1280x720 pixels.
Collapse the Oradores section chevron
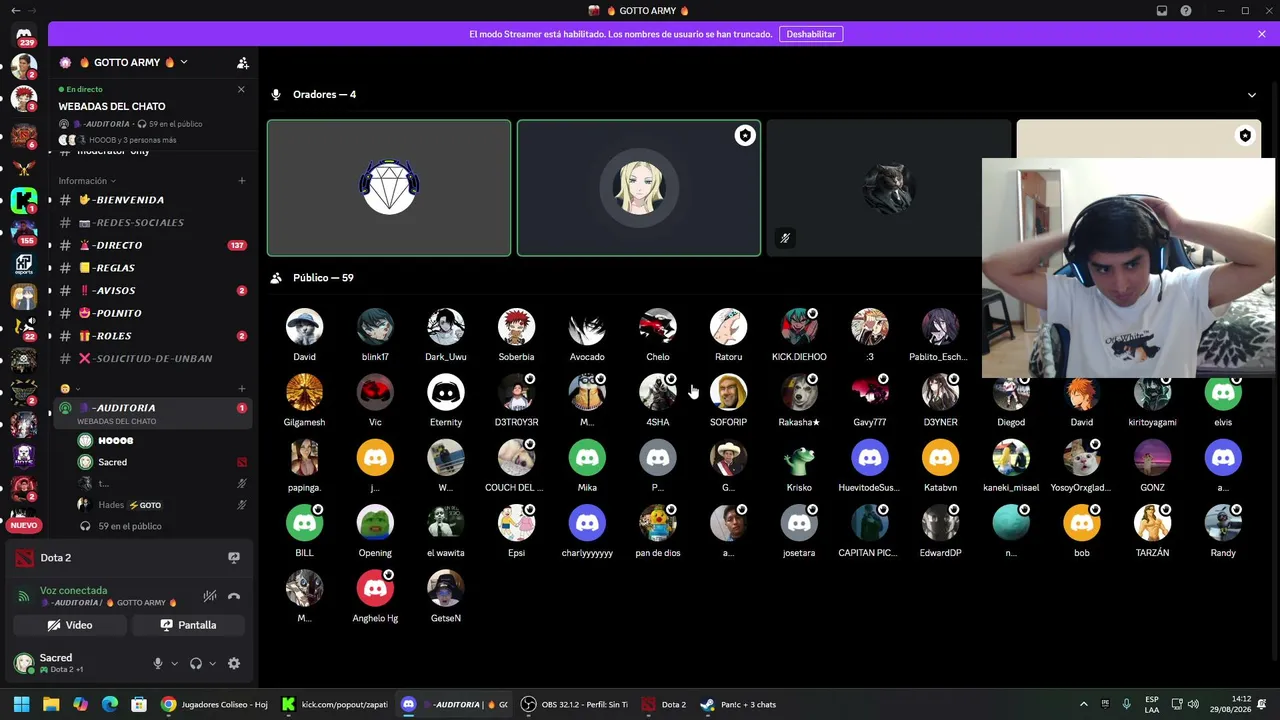[1252, 95]
